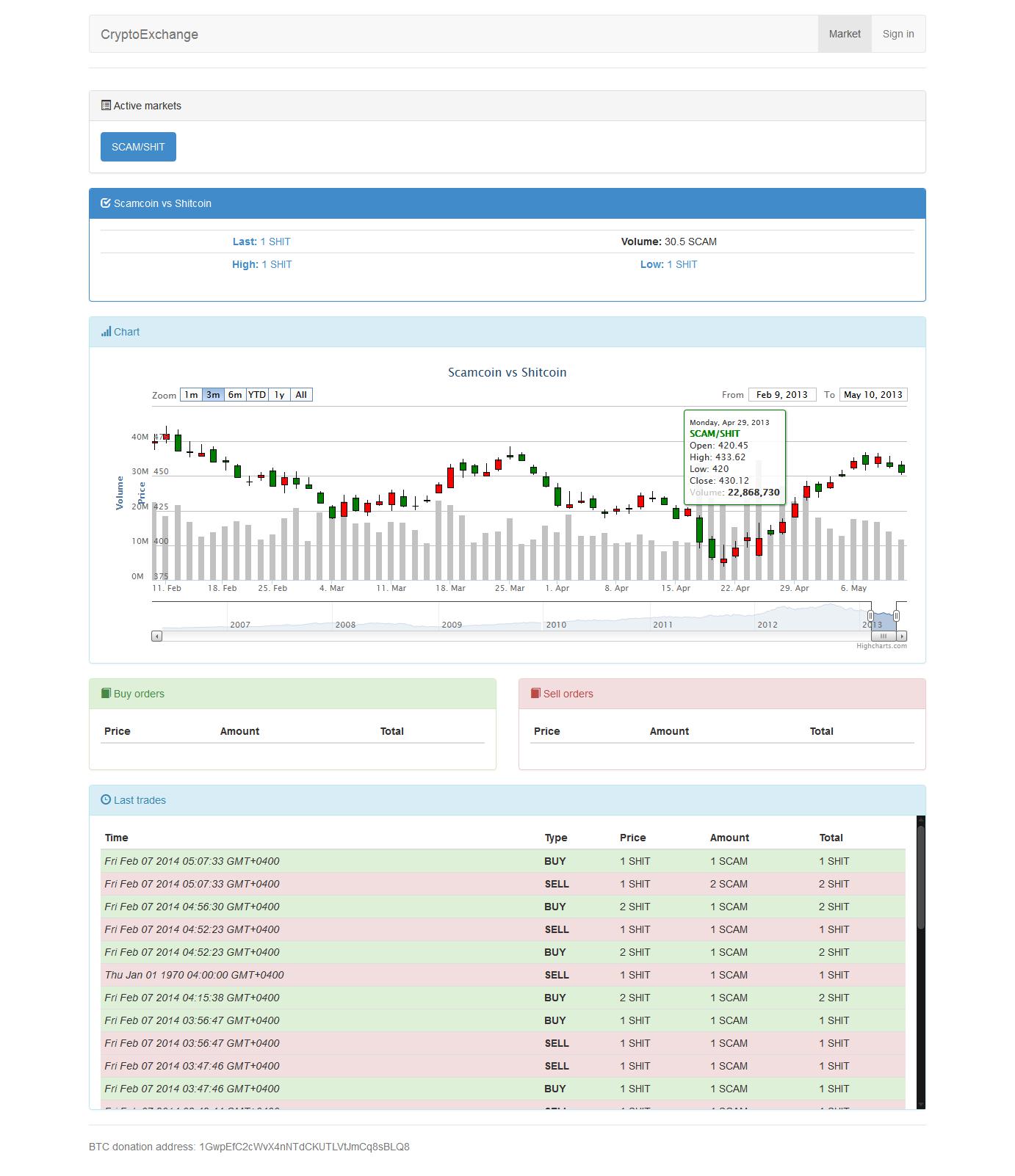The width and height of the screenshot is (1015, 1176).
Task: Click the chart navigator scrollbar thumb
Action: [x=884, y=636]
